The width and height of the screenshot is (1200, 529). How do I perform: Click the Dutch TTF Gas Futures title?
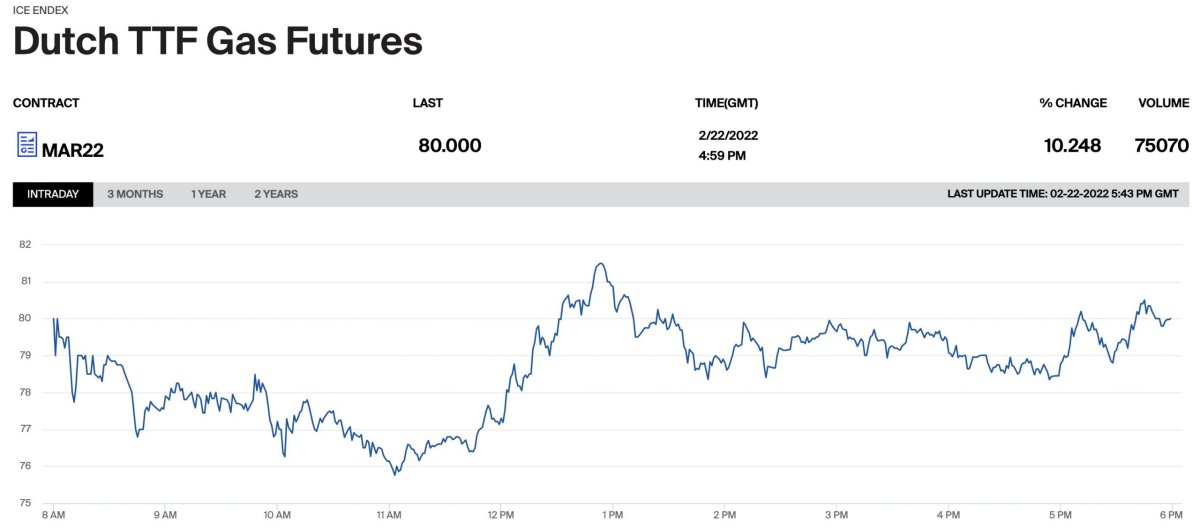217,41
